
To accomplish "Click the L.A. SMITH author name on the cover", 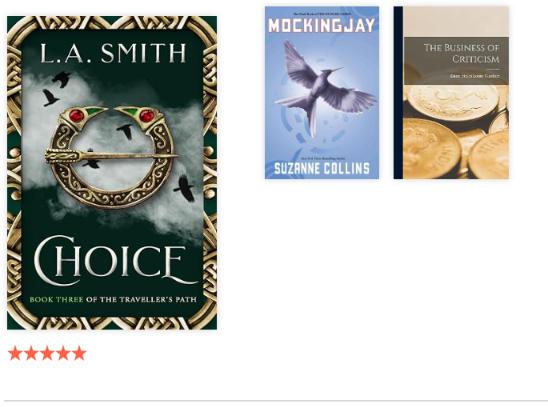I will (x=113, y=53).
